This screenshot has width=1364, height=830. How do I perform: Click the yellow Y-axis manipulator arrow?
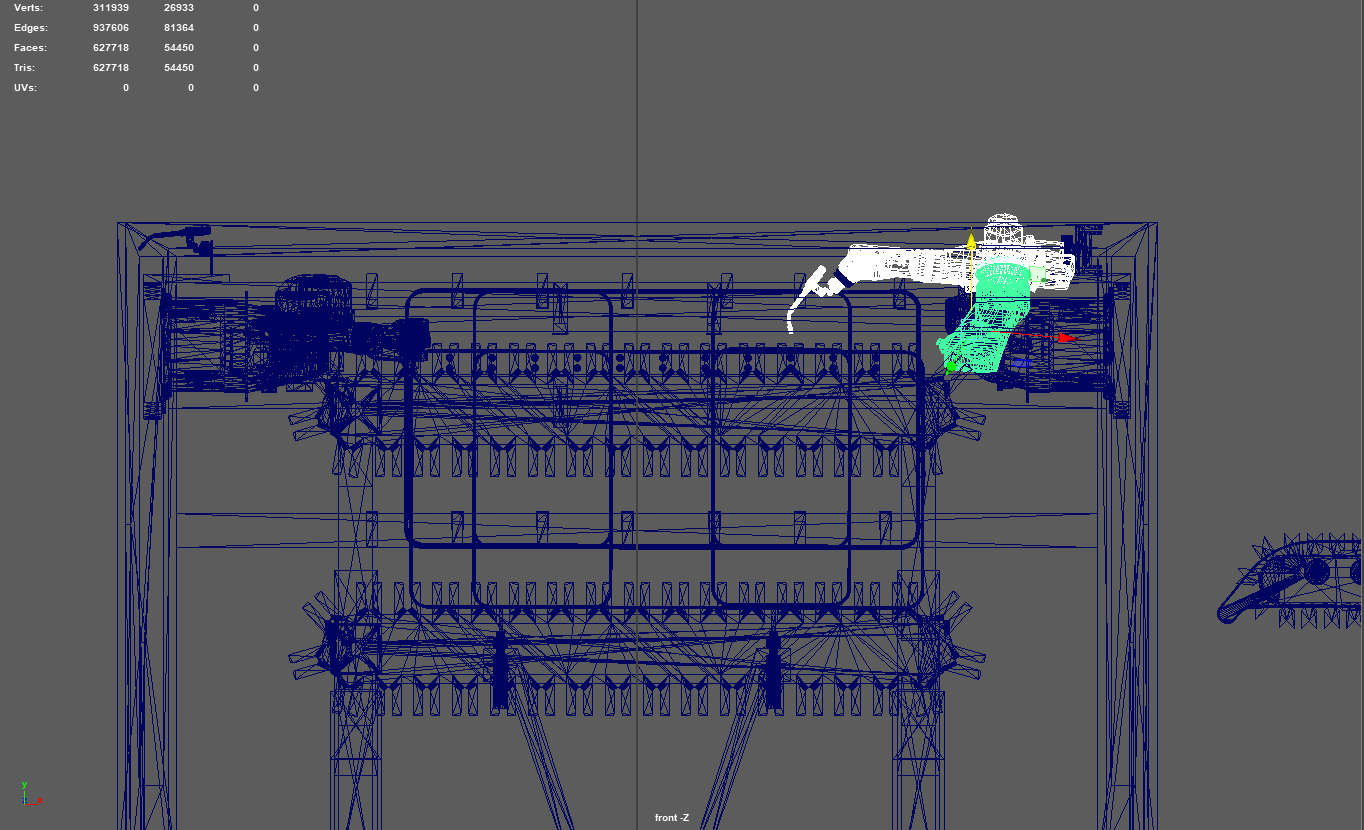tap(971, 242)
